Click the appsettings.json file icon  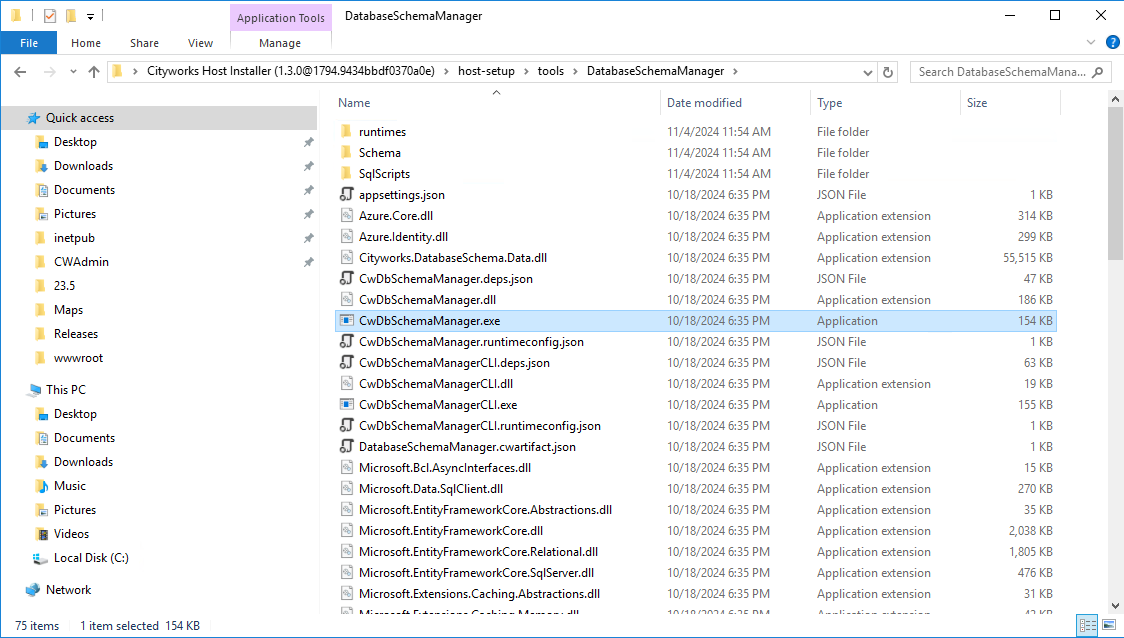click(346, 195)
